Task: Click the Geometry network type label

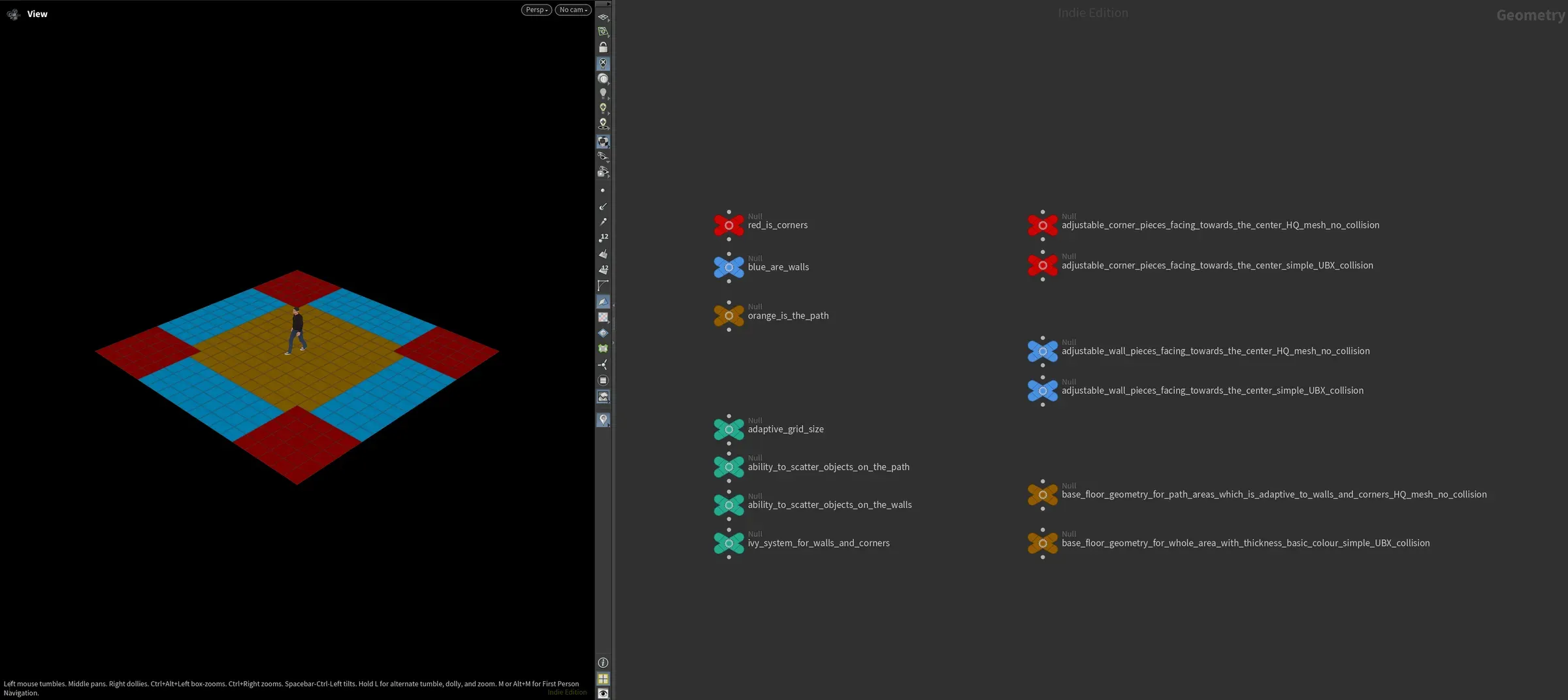Action: [1531, 15]
